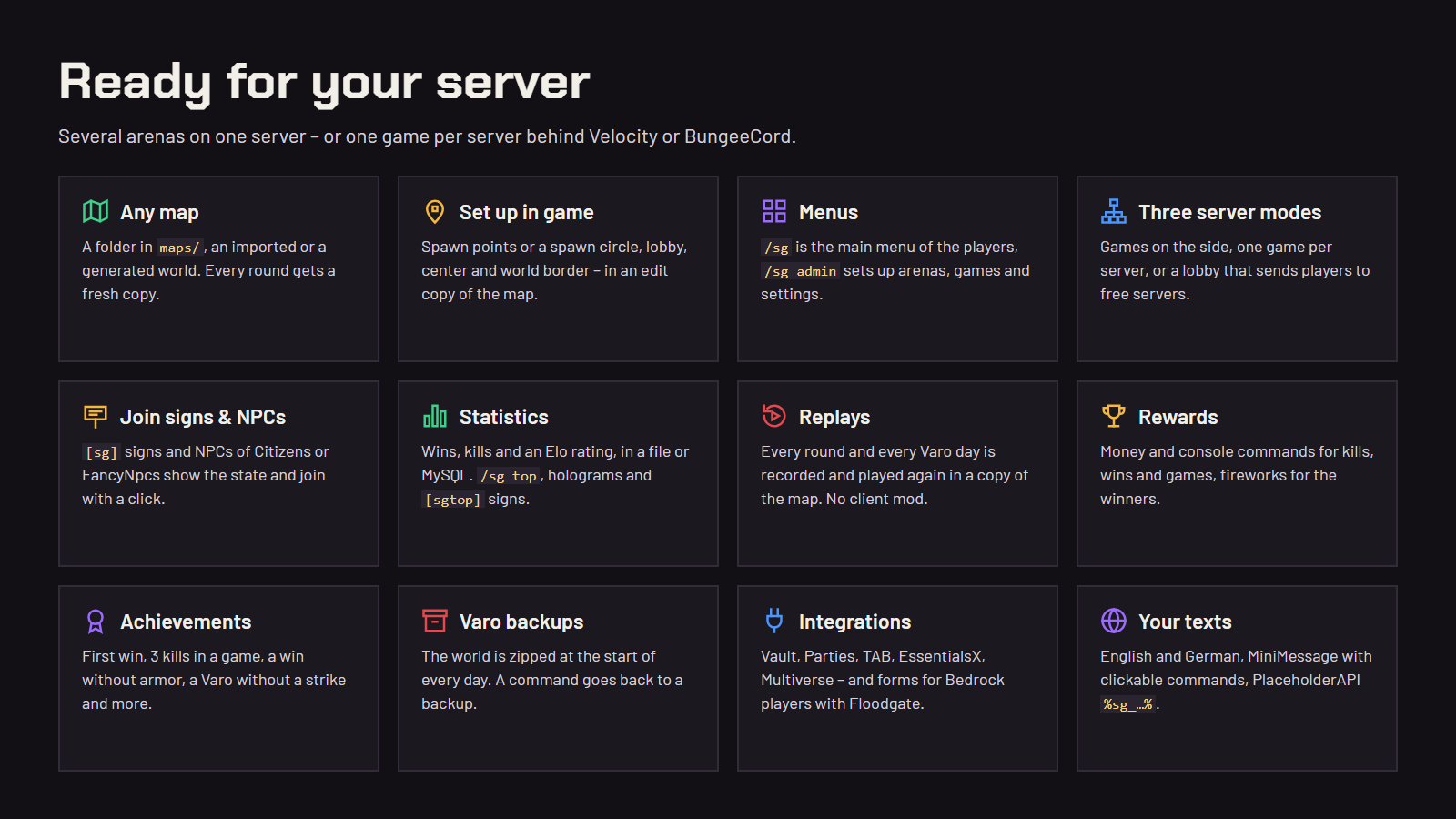Click the maps/ code snippet

pyautogui.click(x=179, y=248)
